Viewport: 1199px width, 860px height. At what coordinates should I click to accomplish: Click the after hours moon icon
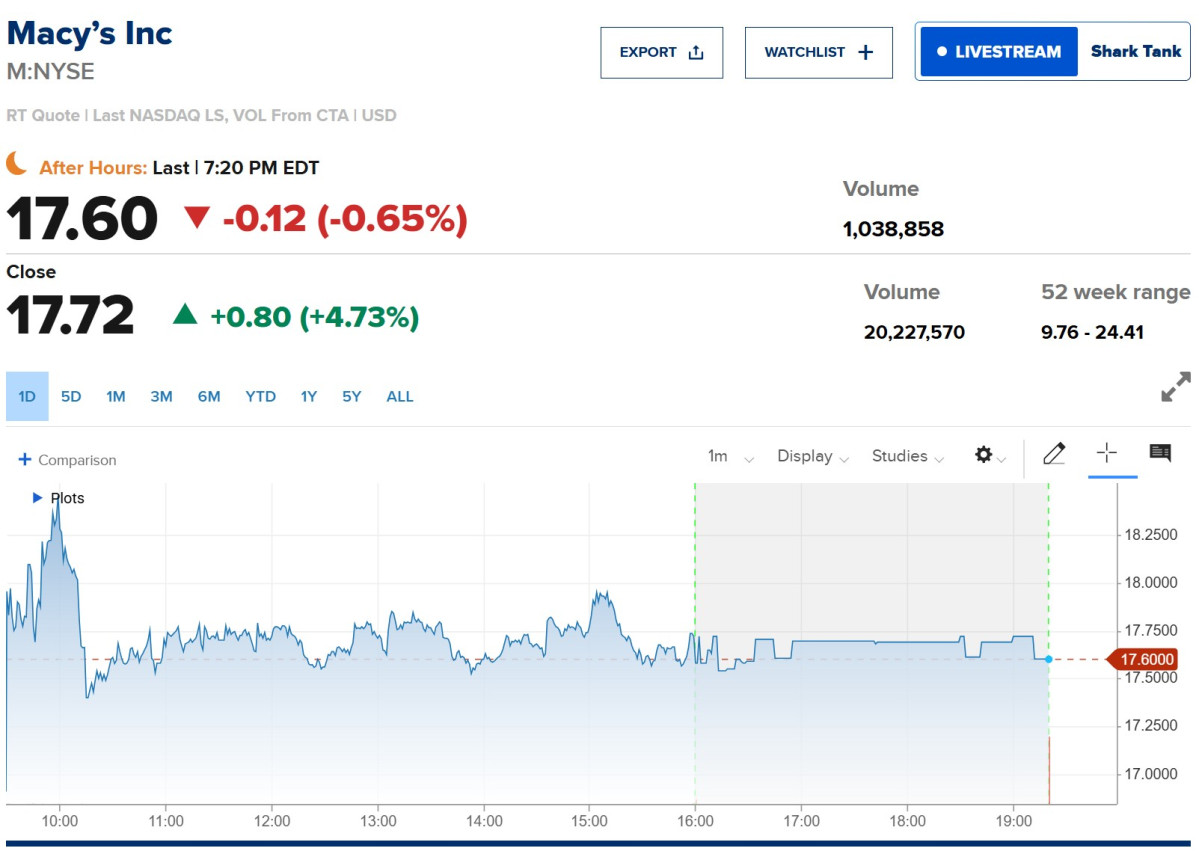click(17, 164)
